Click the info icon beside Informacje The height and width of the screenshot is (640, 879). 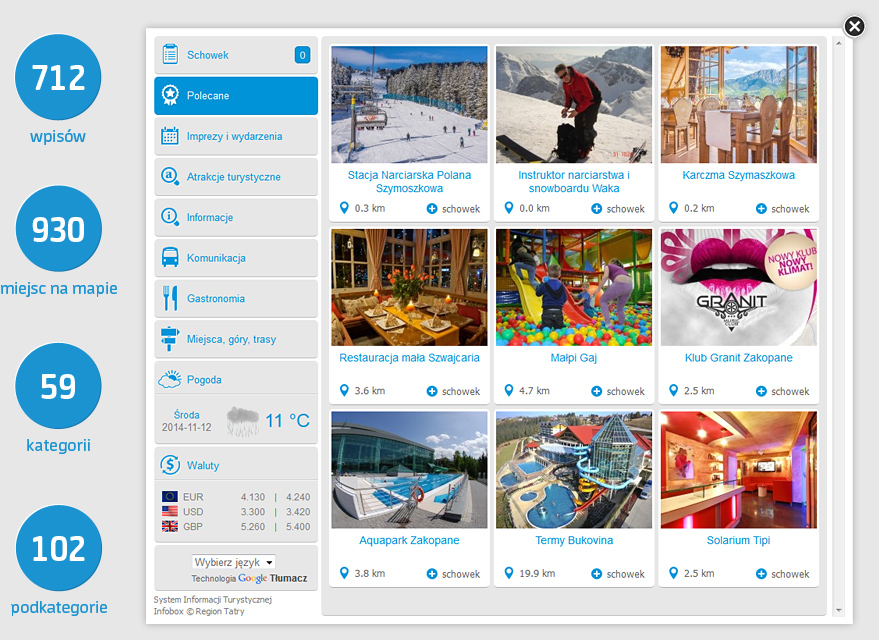(x=170, y=217)
